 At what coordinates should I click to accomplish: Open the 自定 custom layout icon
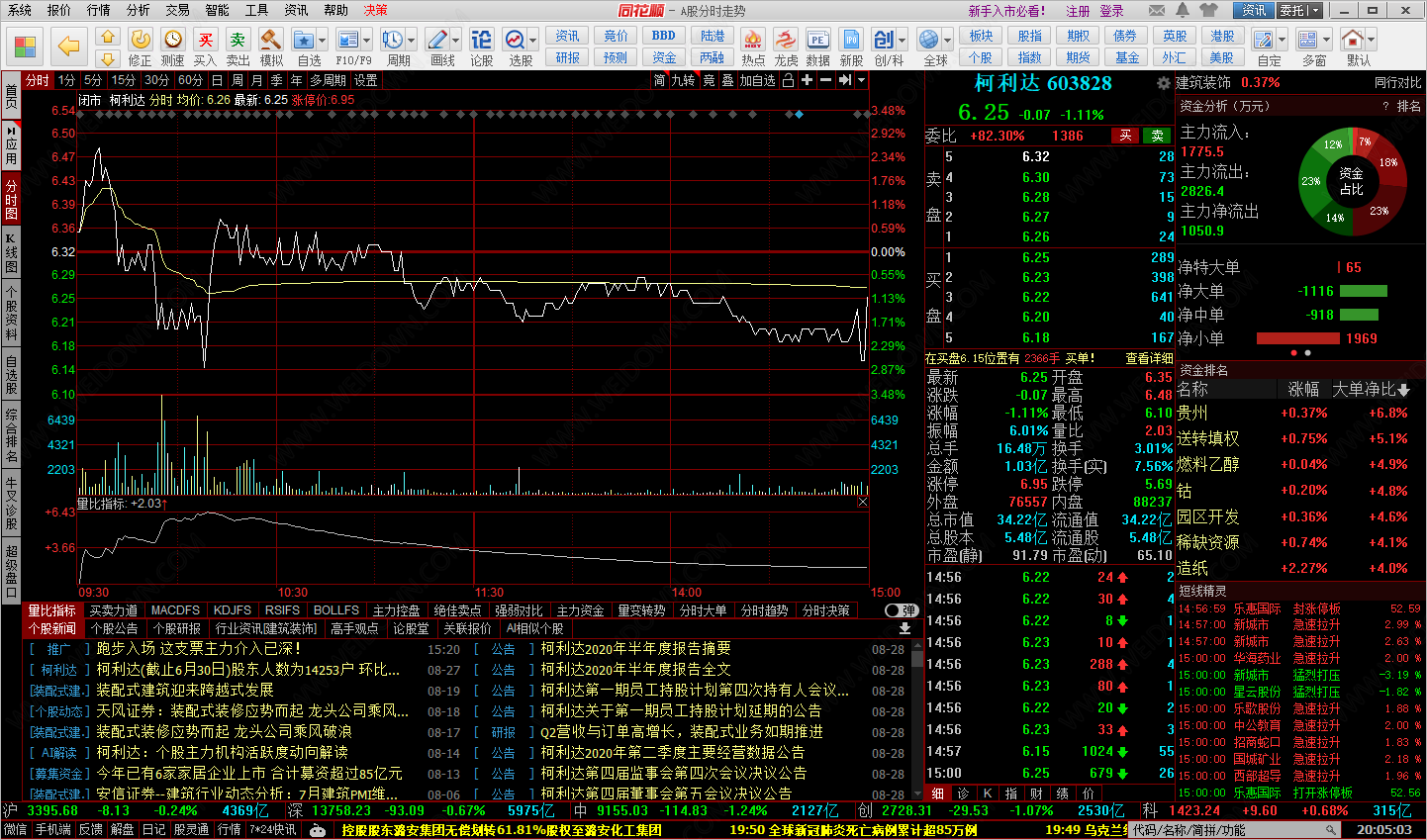point(1264,40)
